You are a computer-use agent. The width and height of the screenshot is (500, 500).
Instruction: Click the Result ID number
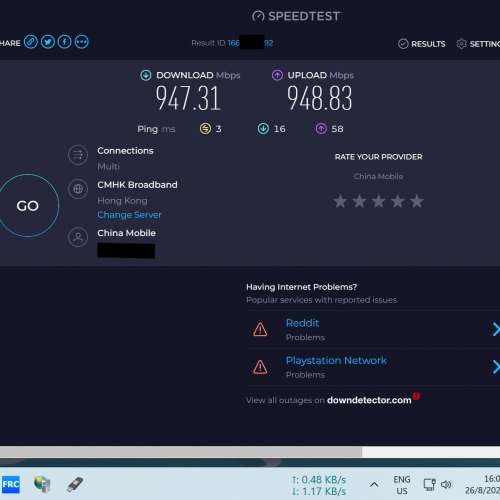[x=250, y=43]
